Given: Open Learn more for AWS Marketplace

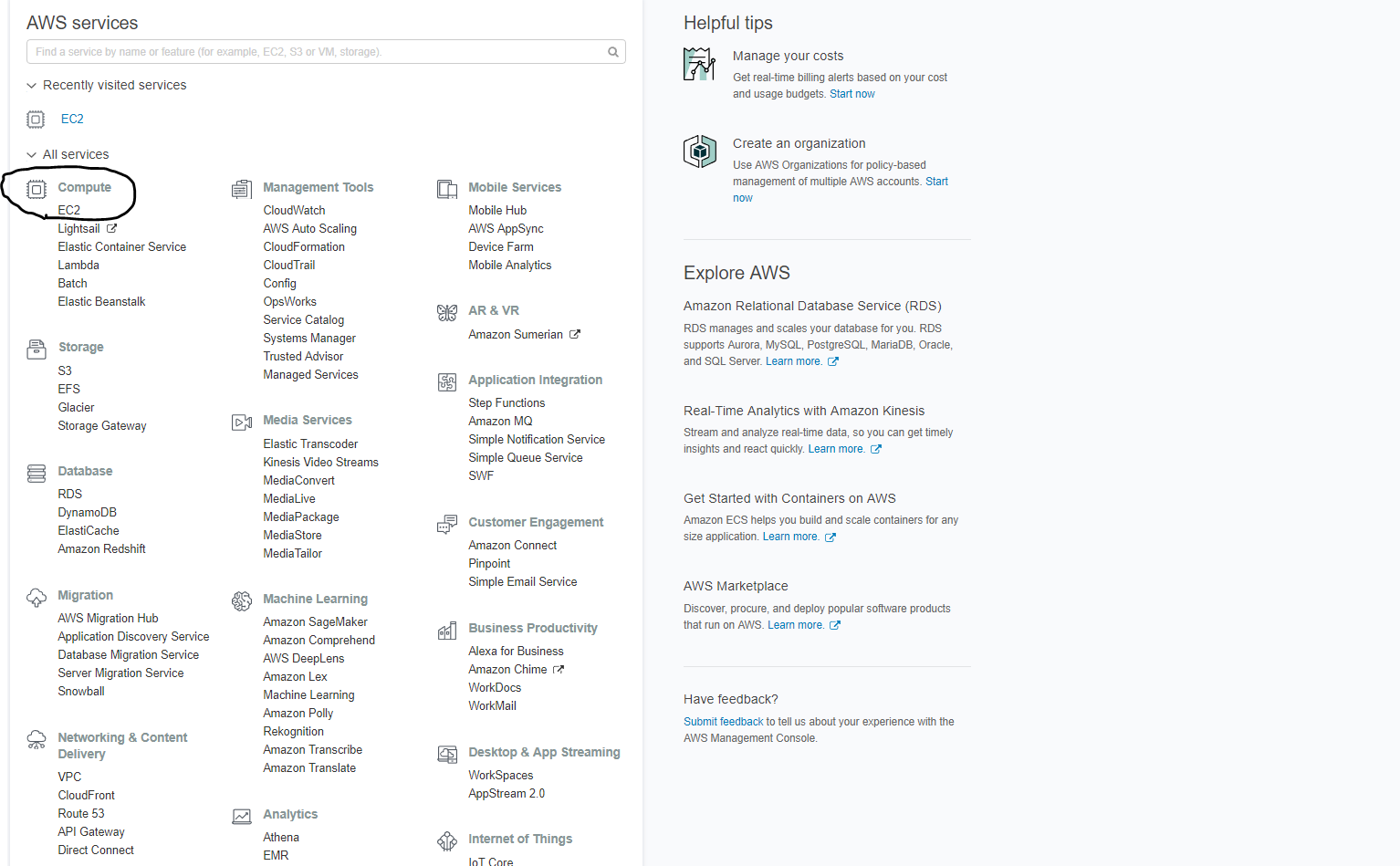Looking at the screenshot, I should coord(795,625).
